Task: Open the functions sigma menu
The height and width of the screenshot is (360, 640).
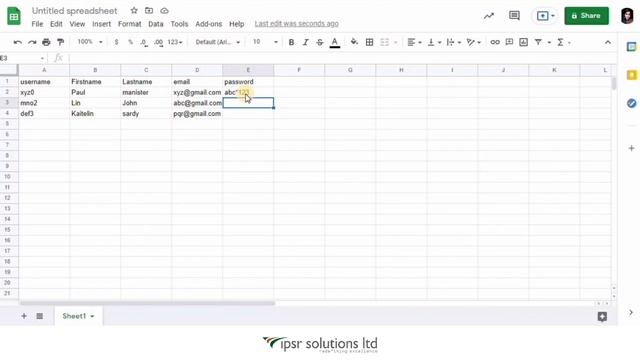Action: click(x=563, y=42)
